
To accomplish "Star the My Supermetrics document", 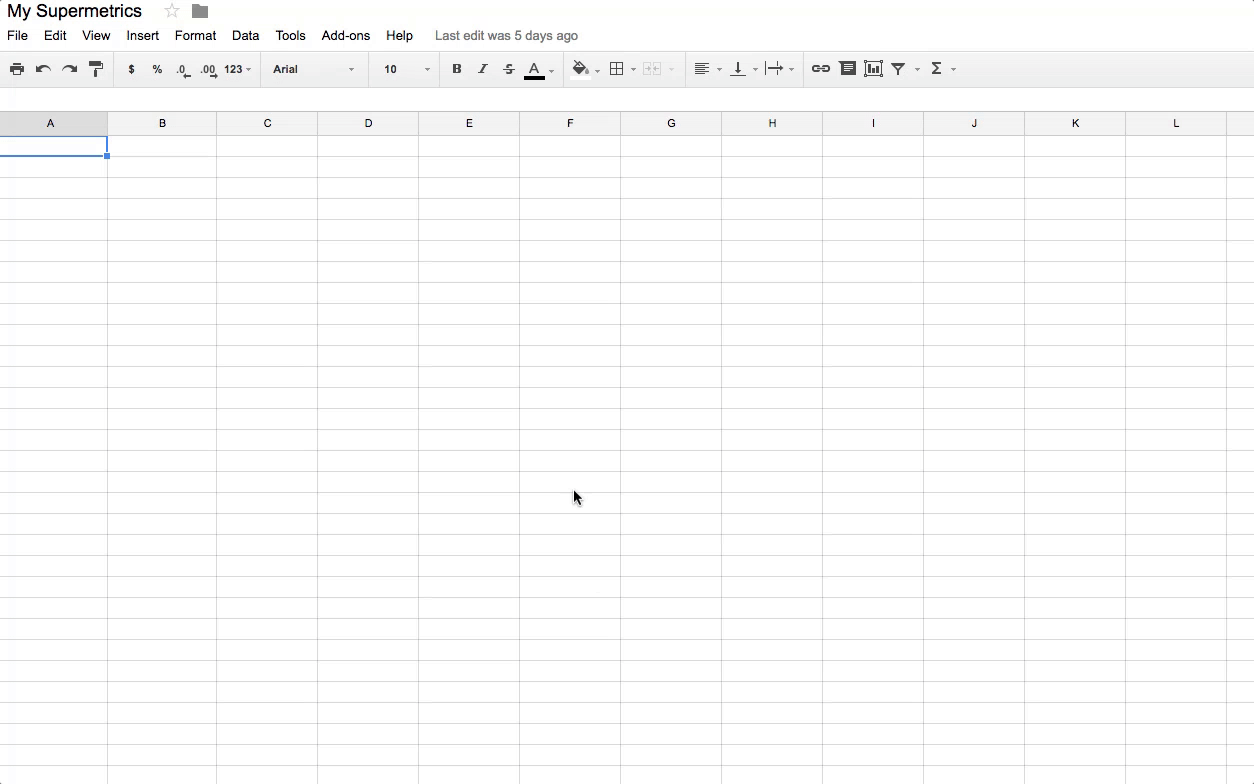I will 172,11.
